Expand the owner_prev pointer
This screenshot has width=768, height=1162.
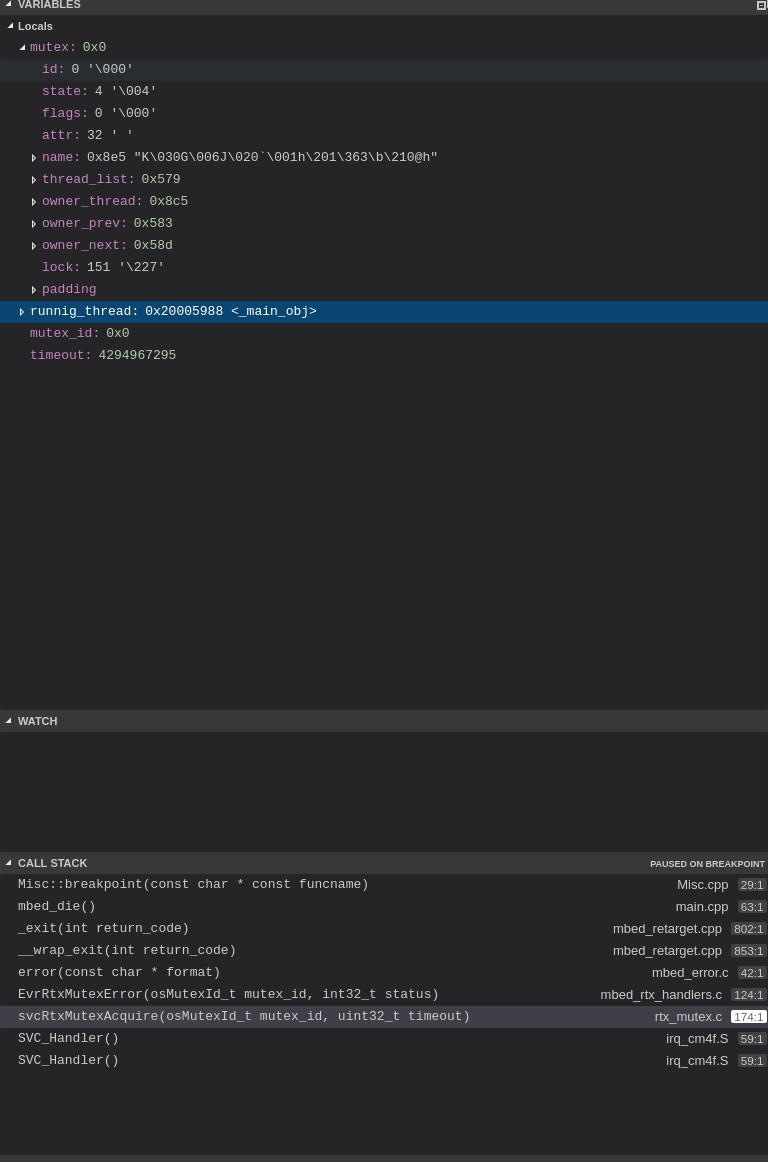34,224
